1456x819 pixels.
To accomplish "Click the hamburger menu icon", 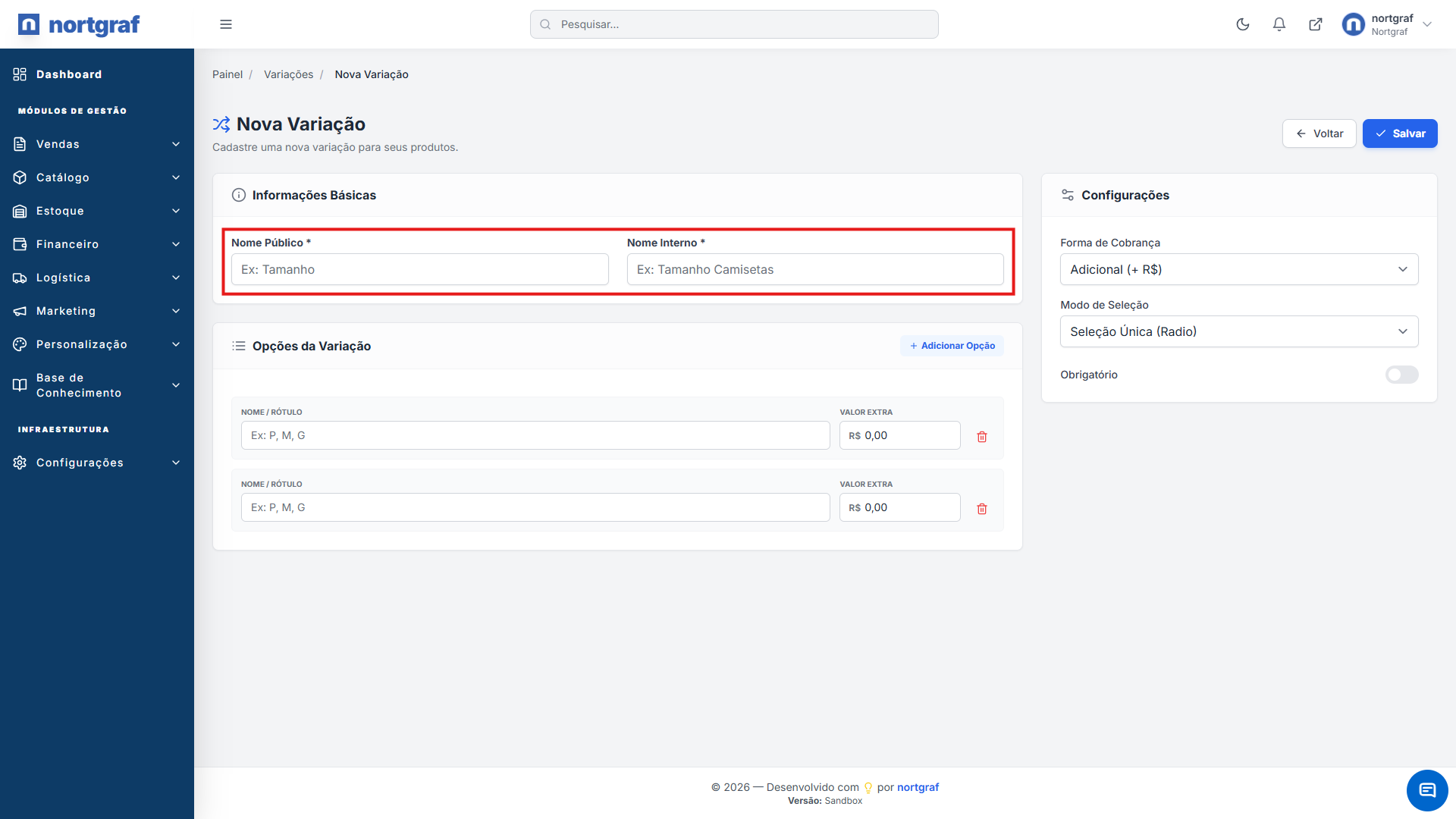I will point(225,24).
